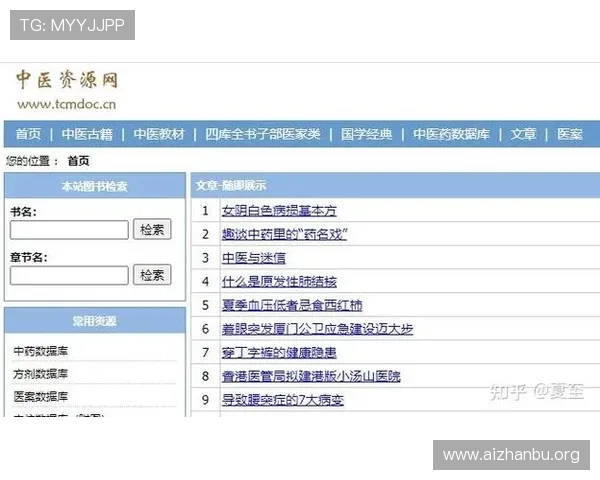The height and width of the screenshot is (480, 600).
Task: Open the 国学经典 navigation item
Action: pos(367,134)
